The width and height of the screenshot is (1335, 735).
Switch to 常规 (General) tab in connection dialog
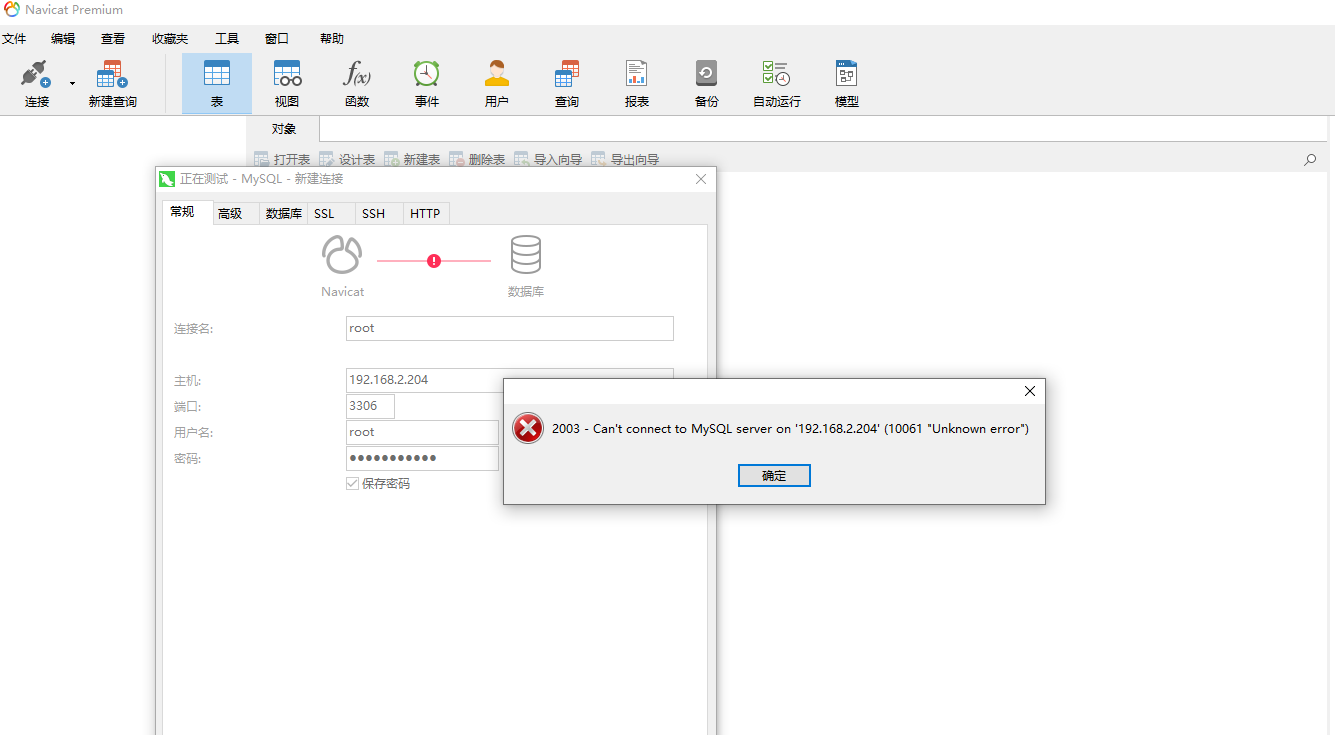click(187, 212)
